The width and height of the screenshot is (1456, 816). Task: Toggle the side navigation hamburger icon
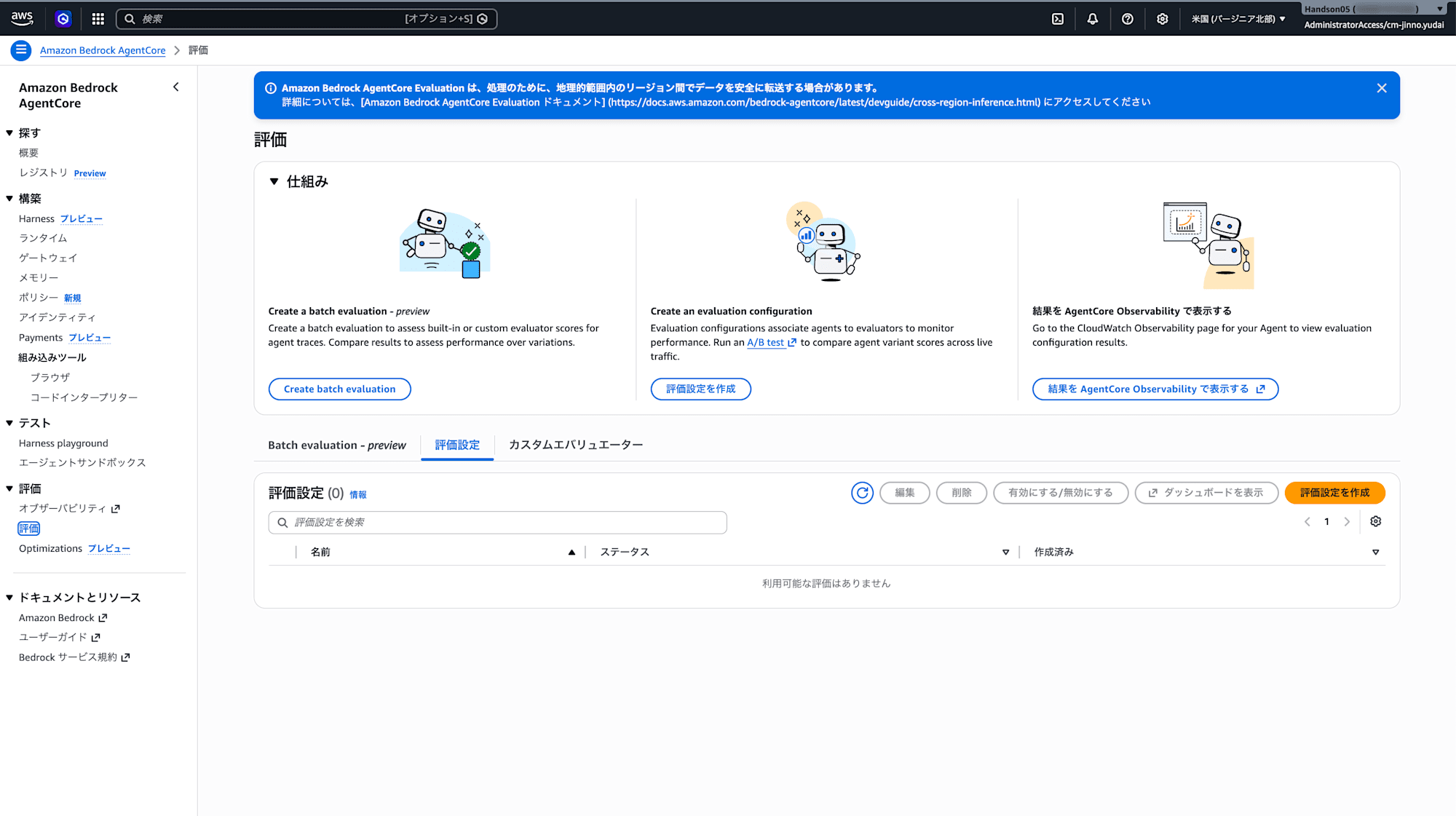point(21,50)
